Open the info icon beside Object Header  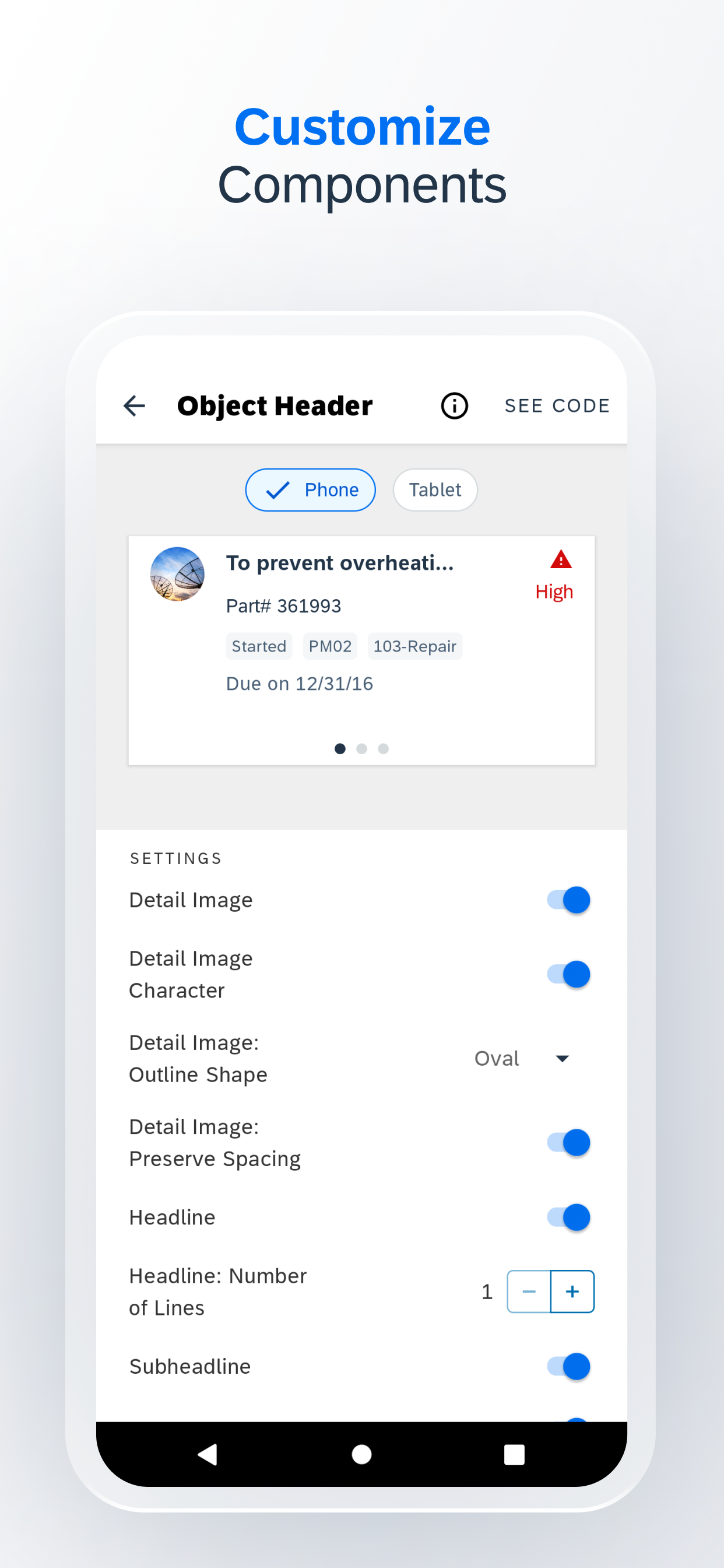(x=455, y=405)
